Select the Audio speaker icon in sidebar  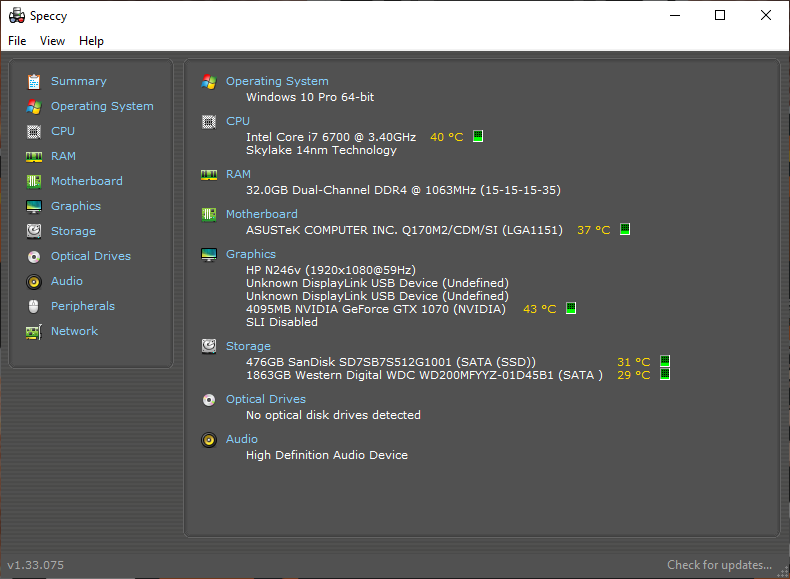34,282
